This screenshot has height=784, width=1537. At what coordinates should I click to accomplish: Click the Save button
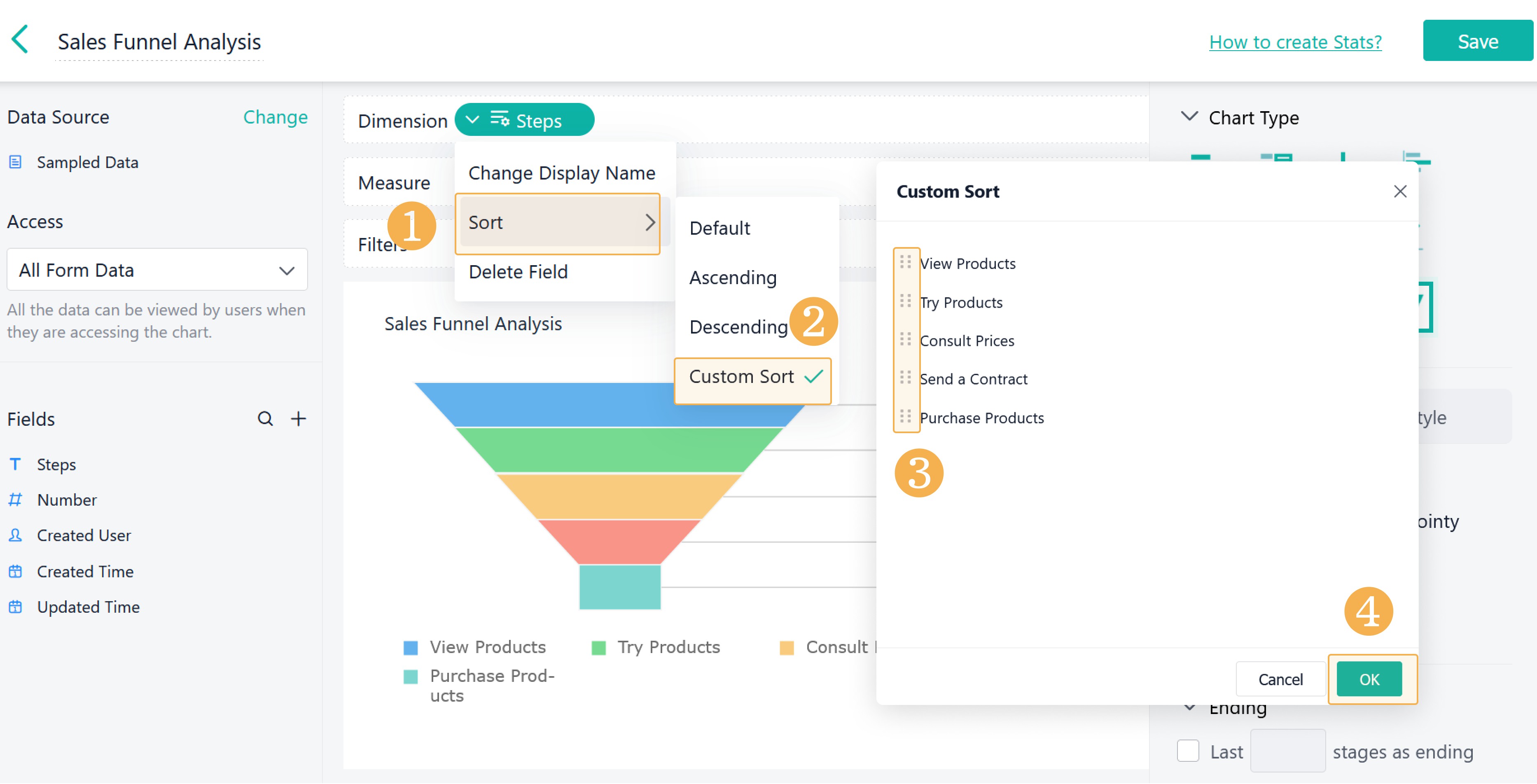click(x=1477, y=41)
